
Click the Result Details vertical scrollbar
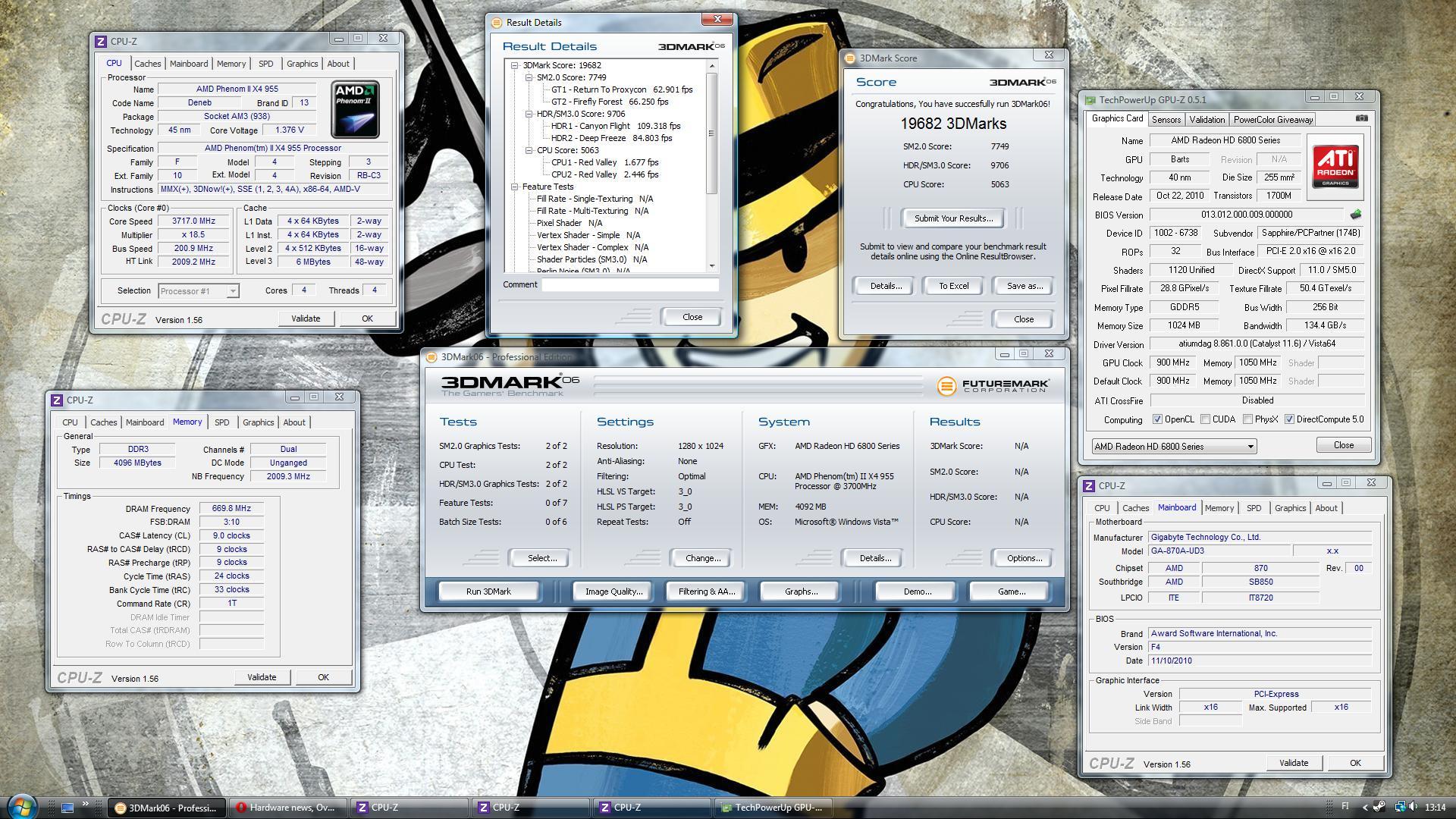[711, 133]
